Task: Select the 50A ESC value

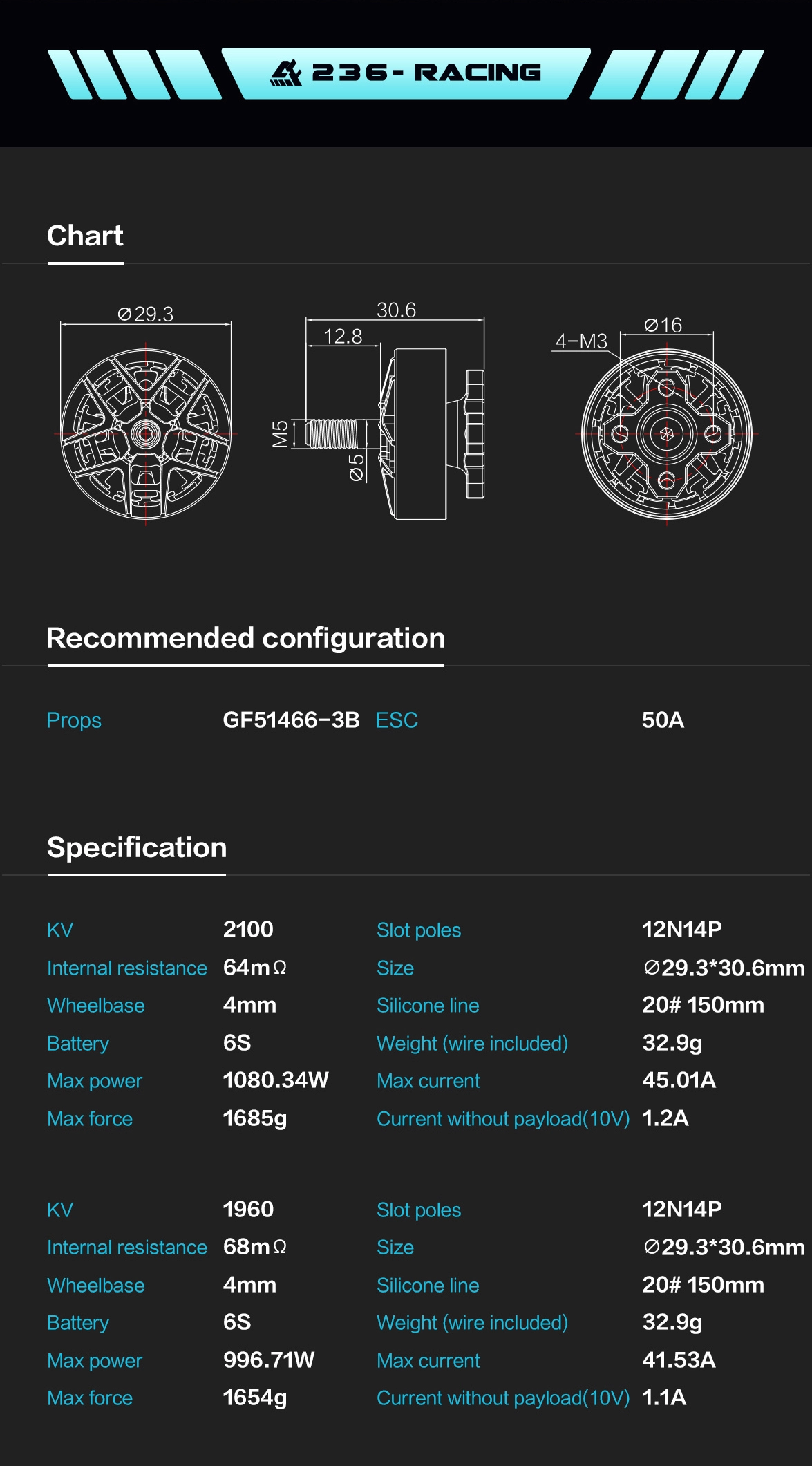Action: 663,720
